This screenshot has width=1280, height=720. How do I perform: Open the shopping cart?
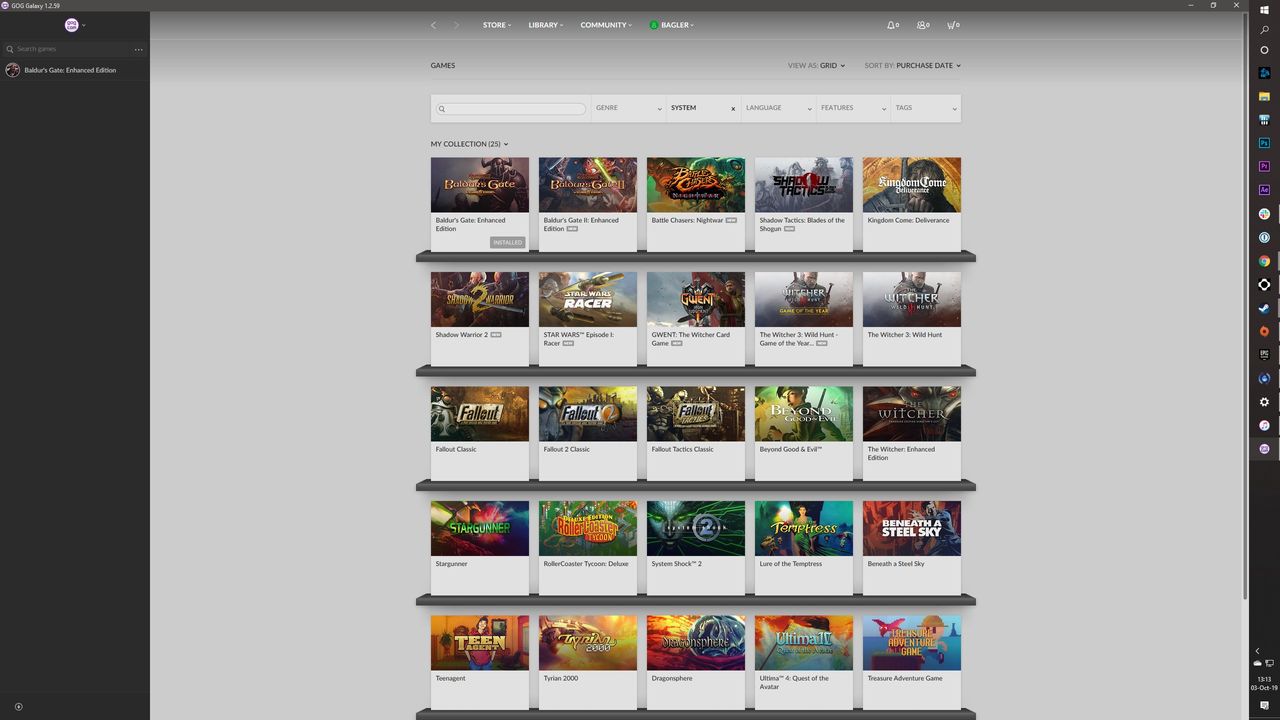coord(953,25)
